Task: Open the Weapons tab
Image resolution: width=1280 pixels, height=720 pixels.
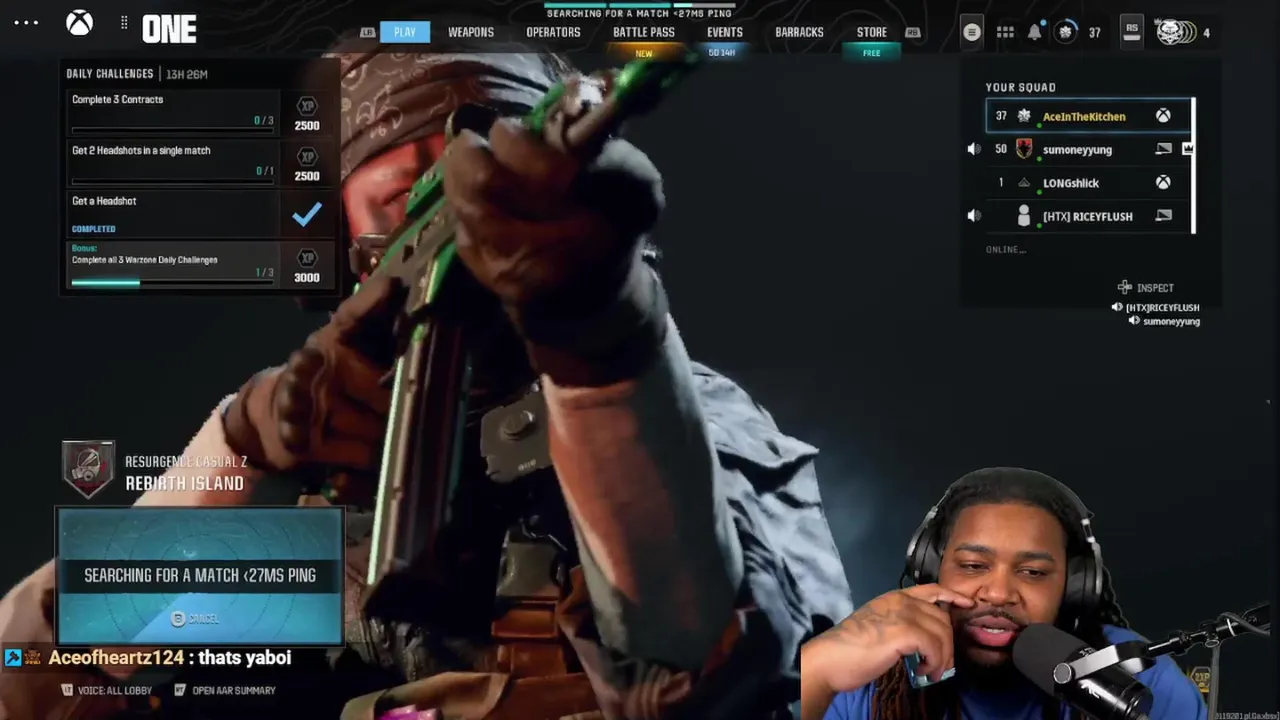Action: [471, 32]
